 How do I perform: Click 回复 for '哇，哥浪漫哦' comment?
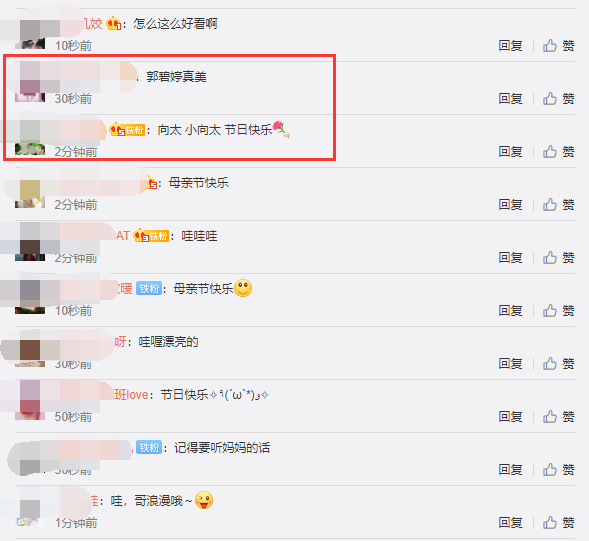coord(510,523)
